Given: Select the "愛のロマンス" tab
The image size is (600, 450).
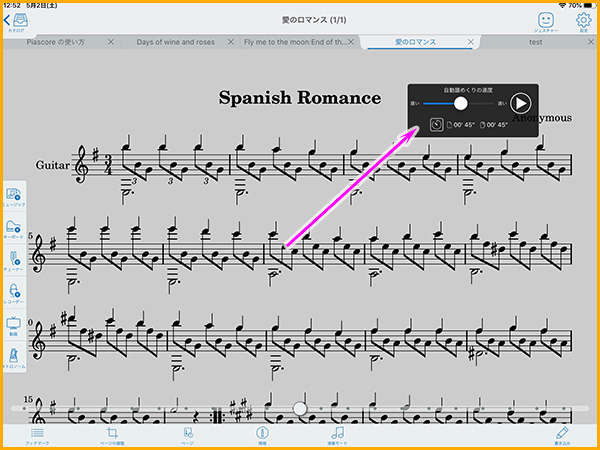Looking at the screenshot, I should click(x=415, y=42).
